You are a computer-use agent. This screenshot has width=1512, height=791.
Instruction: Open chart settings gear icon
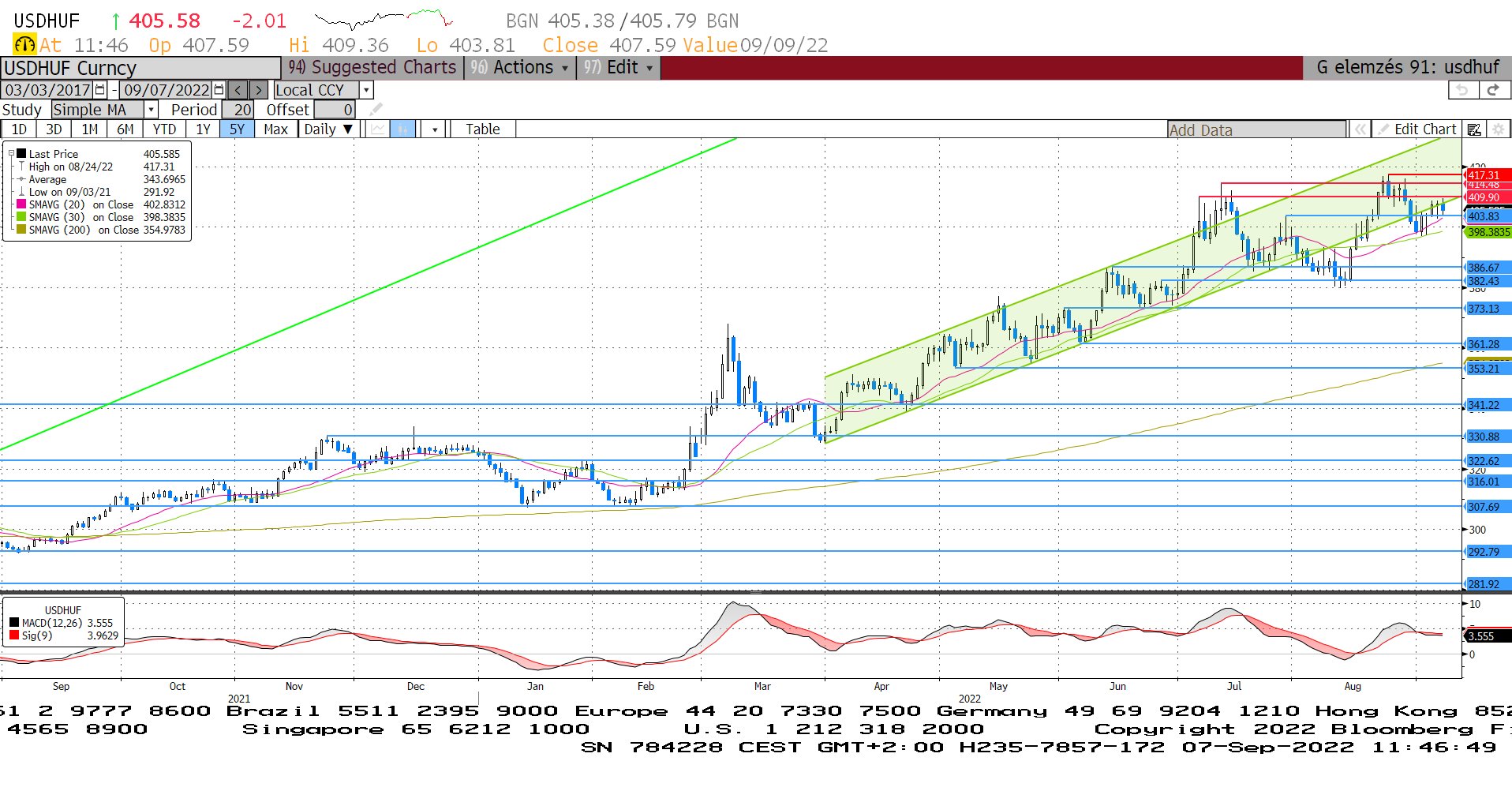(1499, 129)
